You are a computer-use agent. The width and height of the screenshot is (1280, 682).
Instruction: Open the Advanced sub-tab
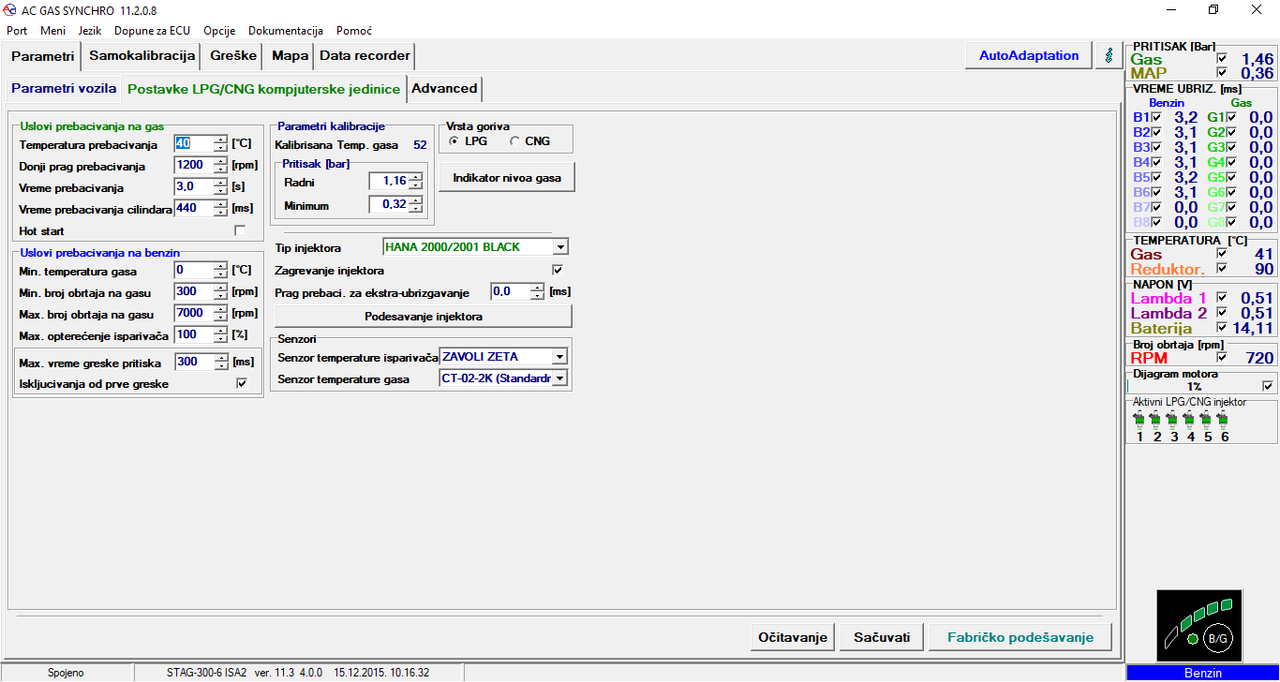445,88
